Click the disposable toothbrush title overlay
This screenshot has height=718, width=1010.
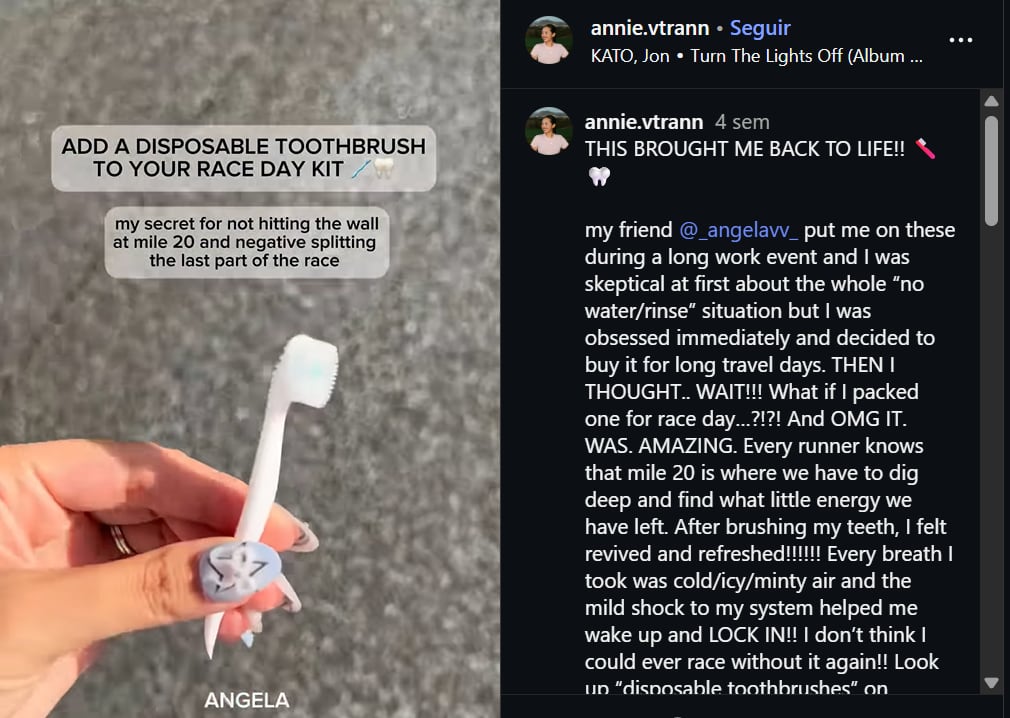tap(243, 158)
